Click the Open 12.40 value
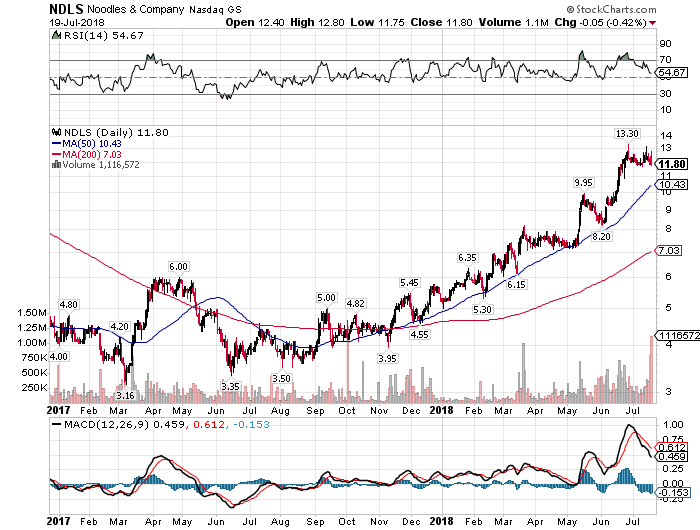The height and width of the screenshot is (530, 700). [x=254, y=22]
